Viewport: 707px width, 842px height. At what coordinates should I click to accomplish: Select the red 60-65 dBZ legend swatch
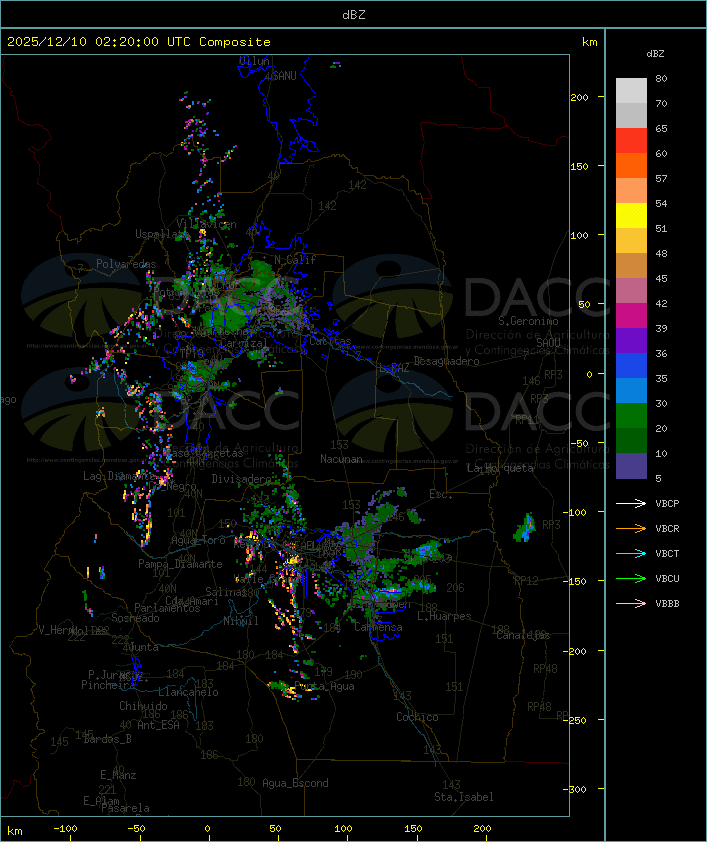pyautogui.click(x=631, y=141)
